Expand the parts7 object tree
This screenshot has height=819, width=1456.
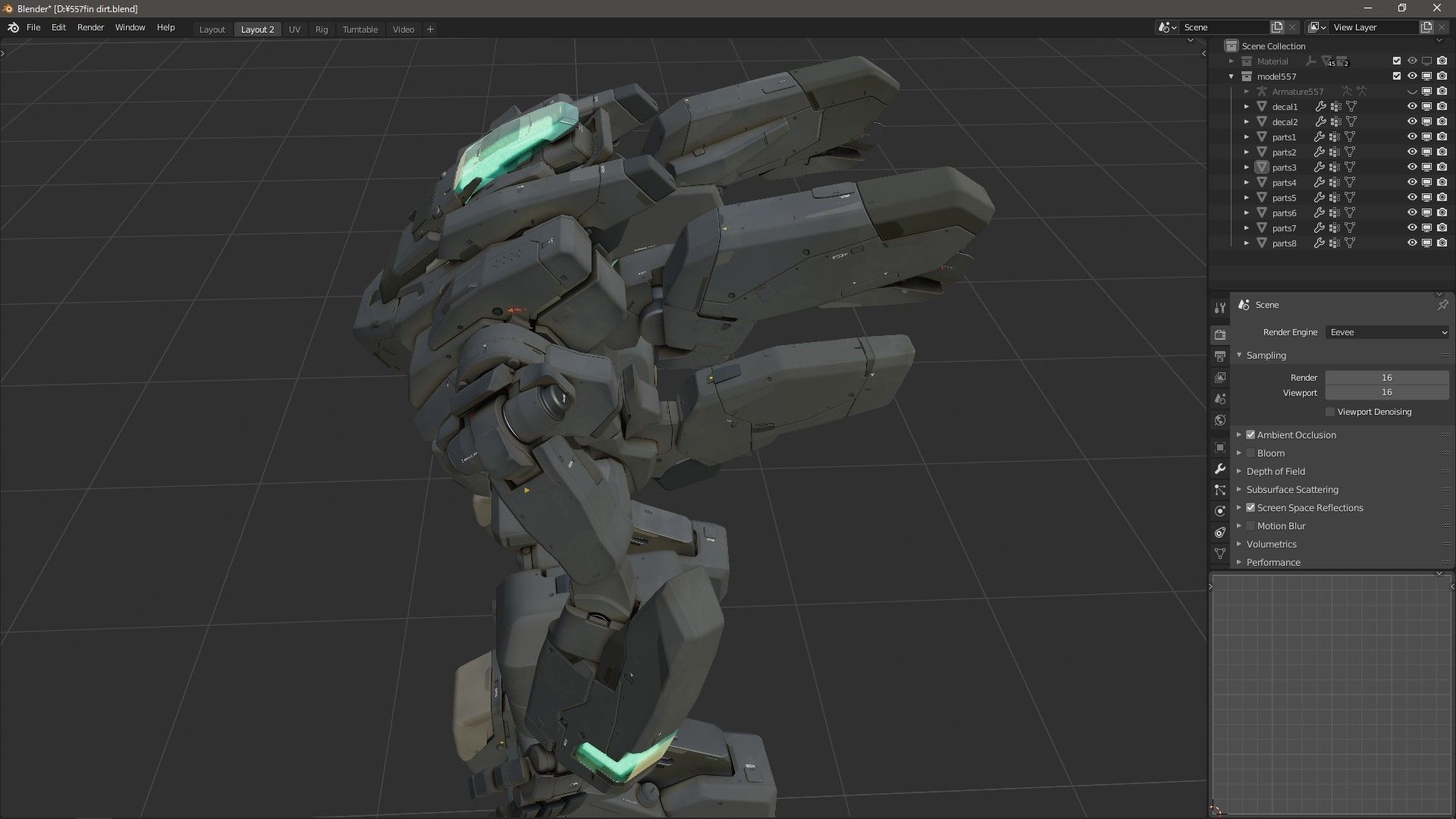pyautogui.click(x=1246, y=228)
